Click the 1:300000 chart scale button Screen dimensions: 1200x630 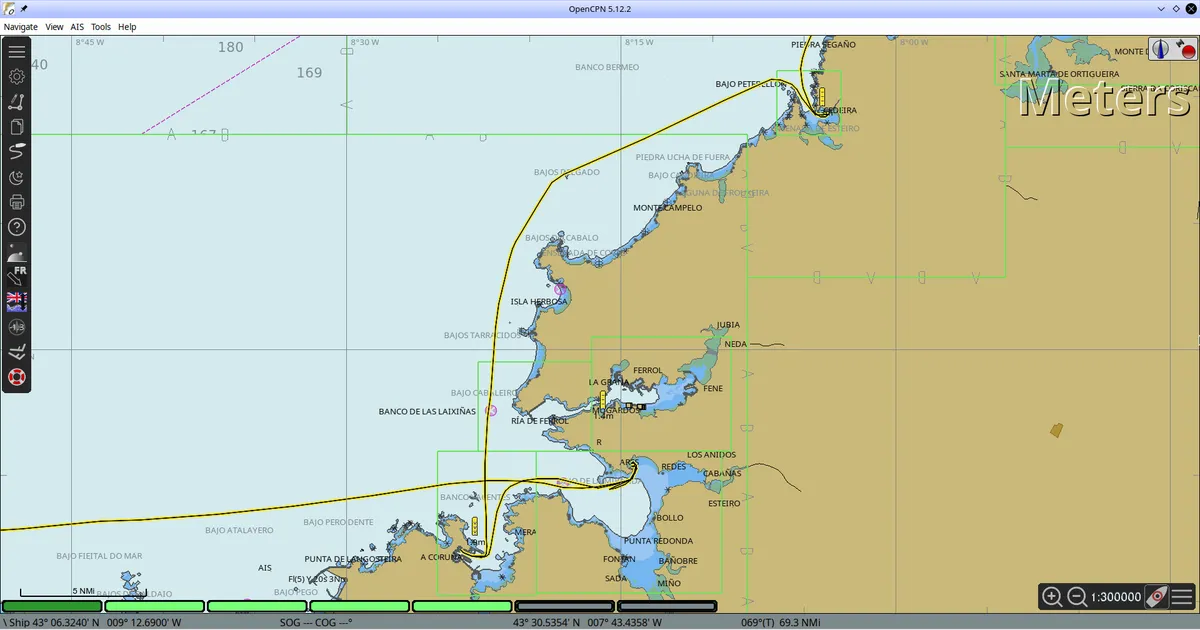coord(1115,597)
